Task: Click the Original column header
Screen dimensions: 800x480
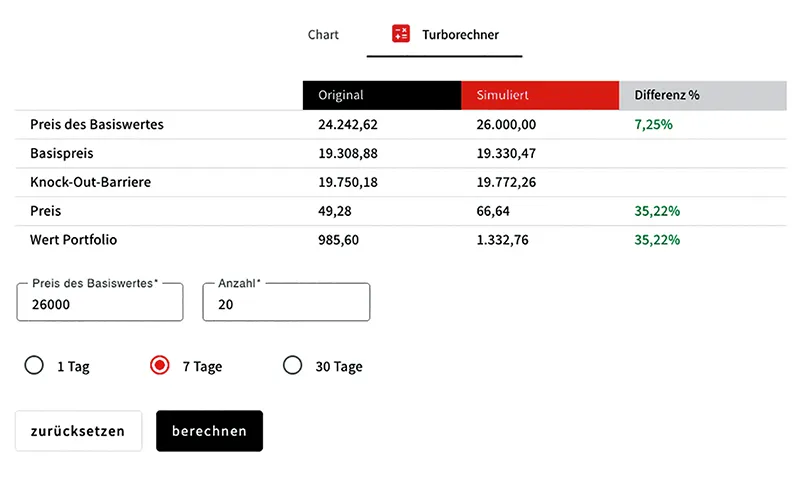Action: coord(382,95)
